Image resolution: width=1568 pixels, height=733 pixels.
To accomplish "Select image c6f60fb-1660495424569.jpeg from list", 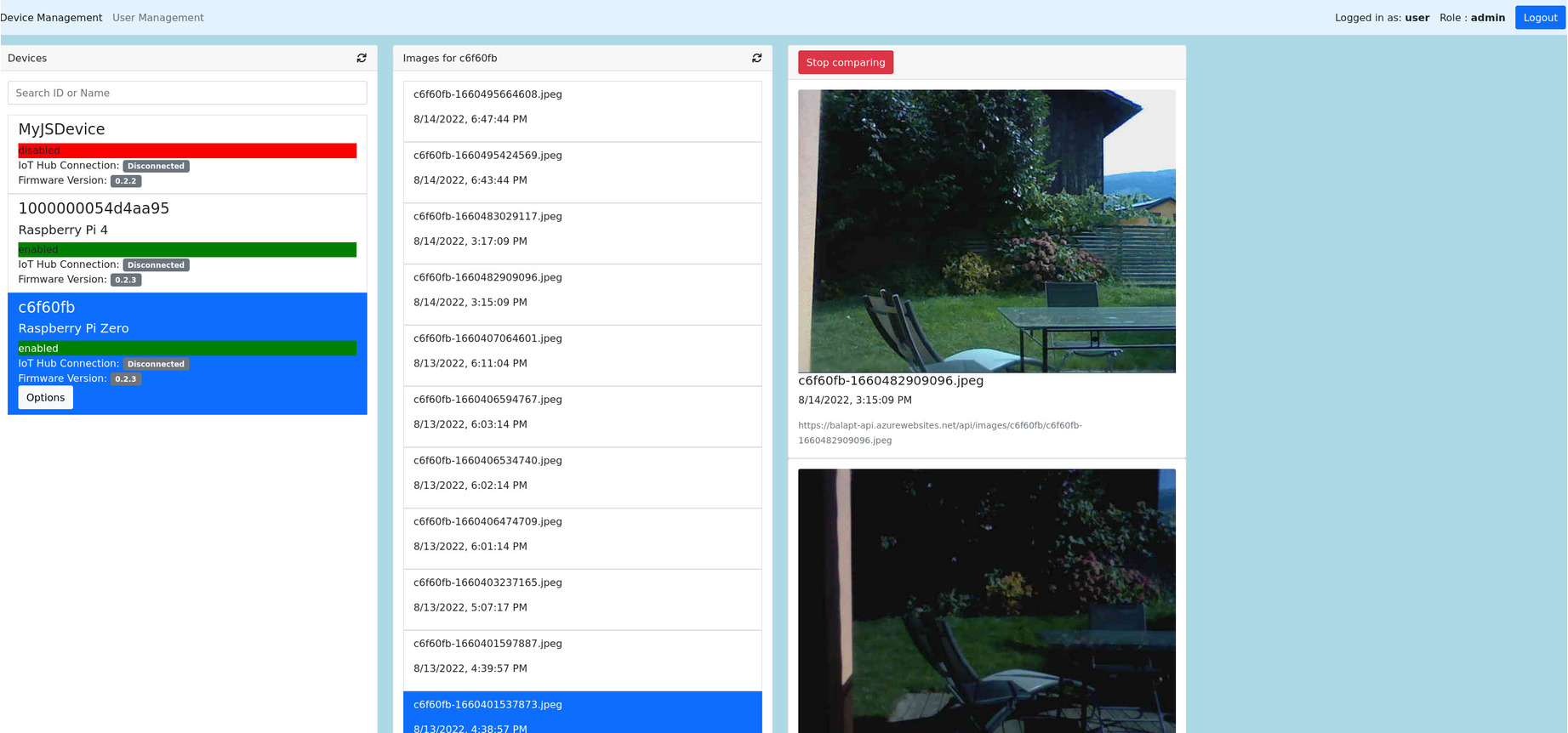I will [x=582, y=168].
